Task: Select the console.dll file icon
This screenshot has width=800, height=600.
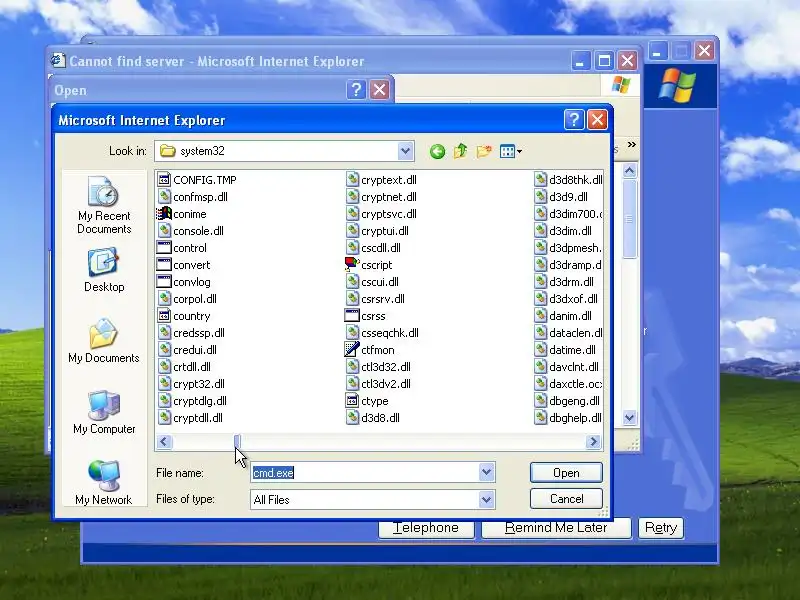Action: (164, 231)
